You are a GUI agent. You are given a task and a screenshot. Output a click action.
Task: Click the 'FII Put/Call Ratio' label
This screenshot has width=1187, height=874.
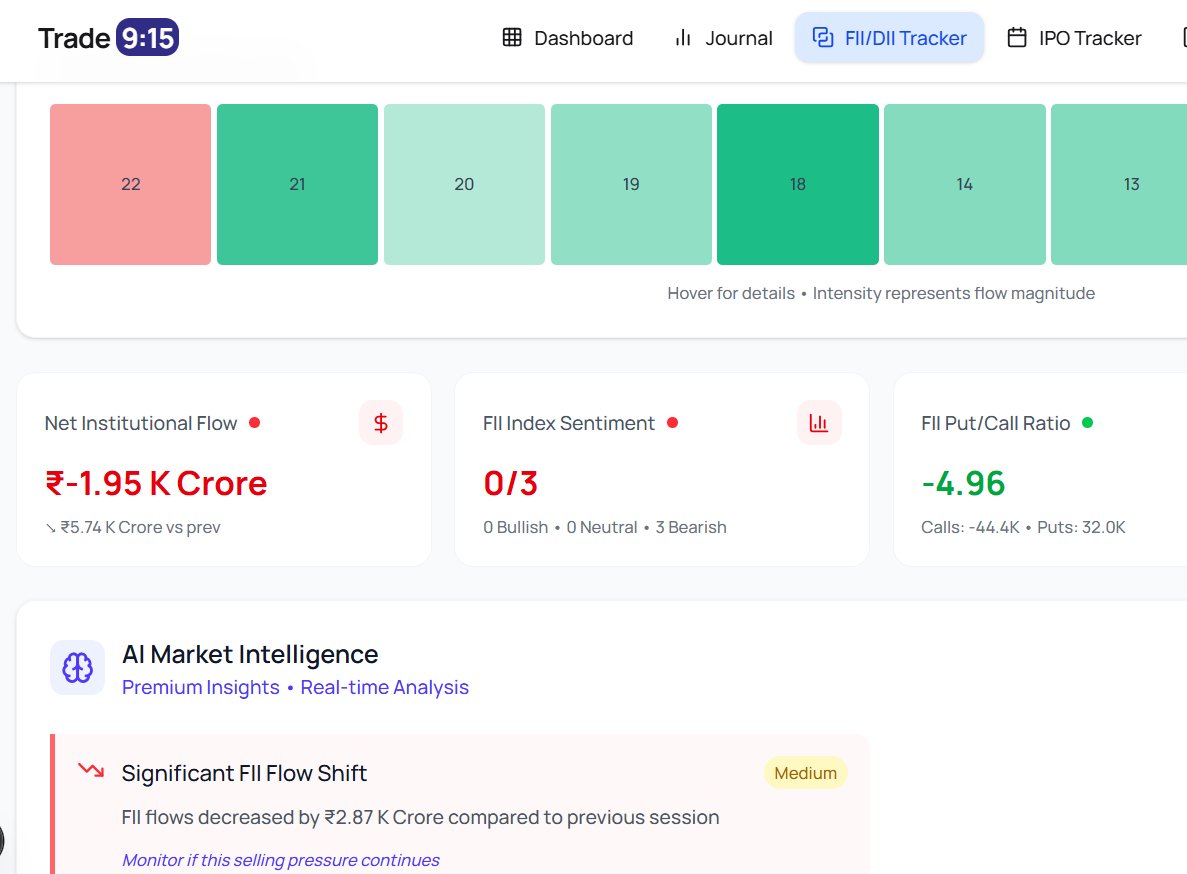point(995,423)
